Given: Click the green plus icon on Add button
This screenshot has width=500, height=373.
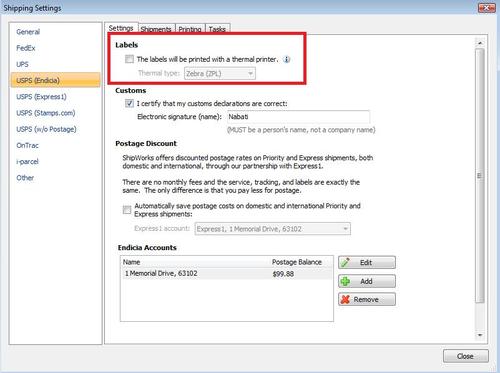Looking at the screenshot, I should click(x=346, y=281).
